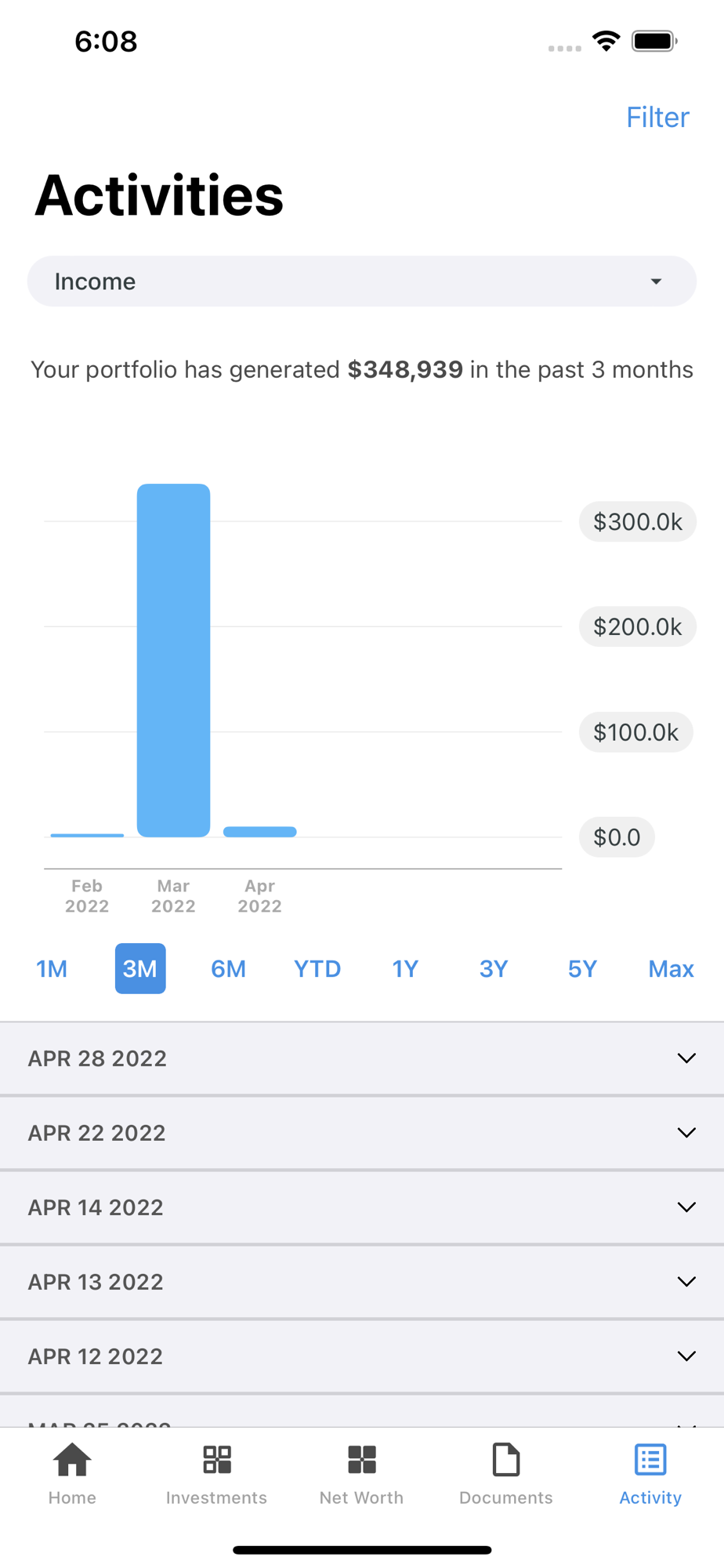Tap the Wi-Fi status icon
724x1568 pixels.
click(606, 41)
